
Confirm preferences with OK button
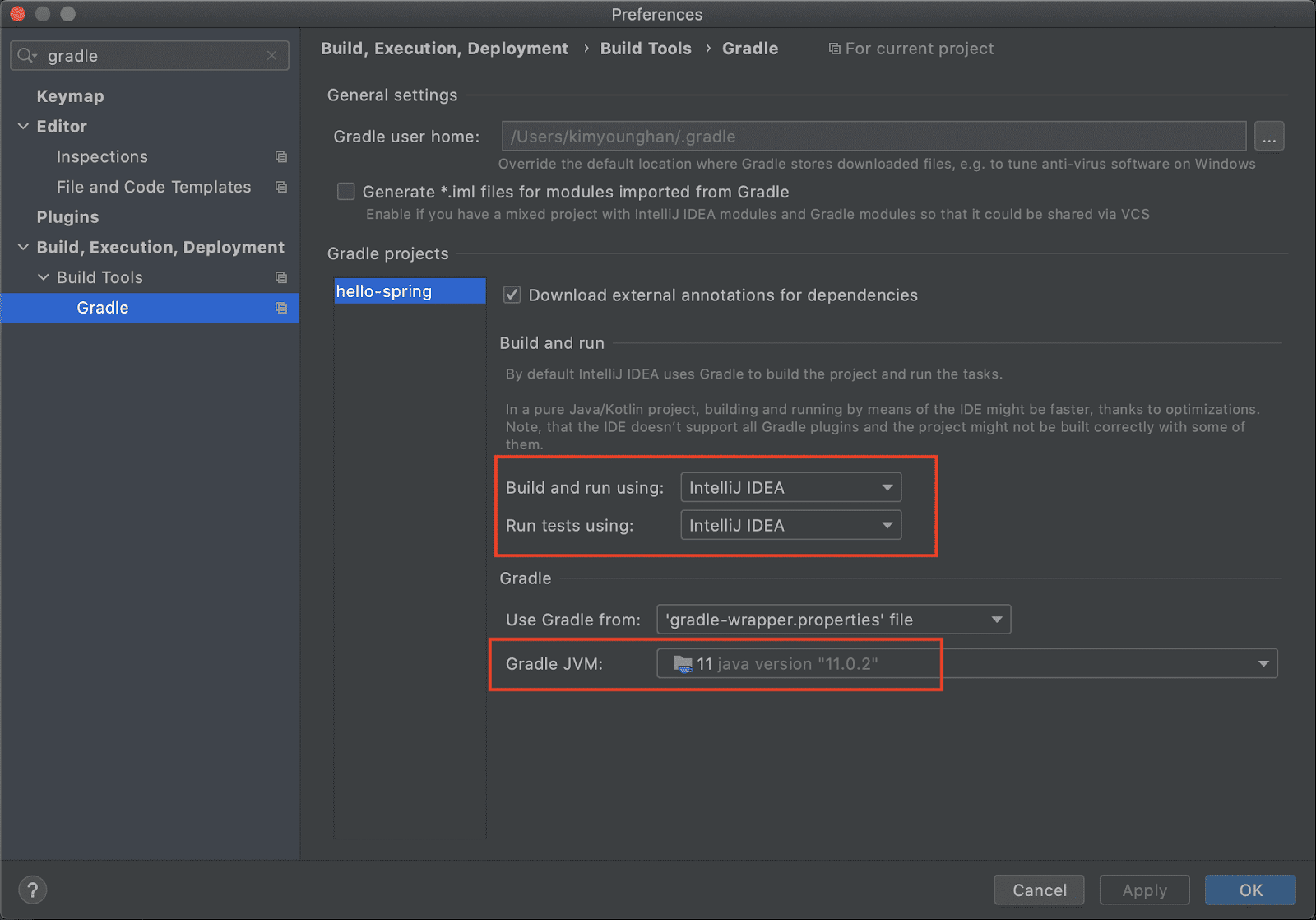pyautogui.click(x=1251, y=890)
